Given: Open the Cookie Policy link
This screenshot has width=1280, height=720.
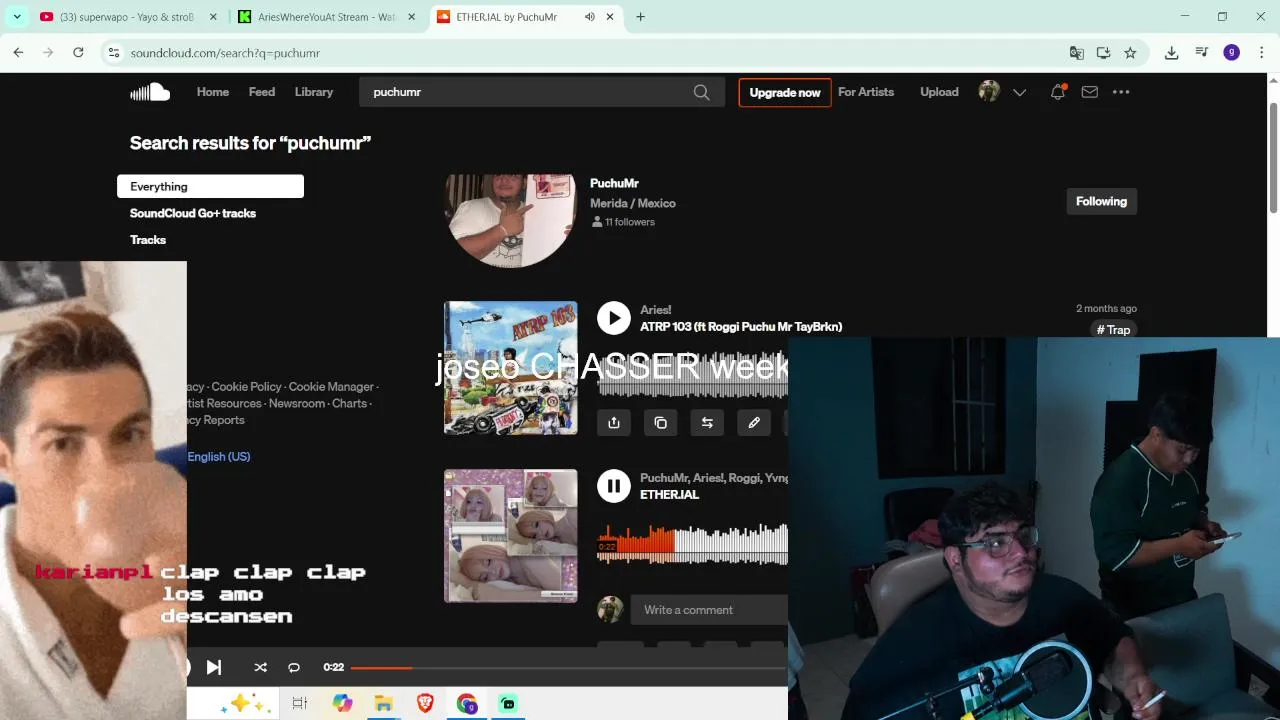Looking at the screenshot, I should [x=246, y=387].
